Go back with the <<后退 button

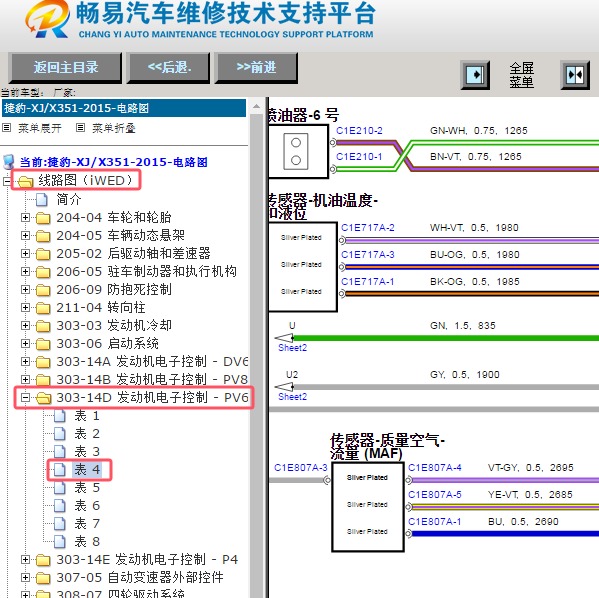pyautogui.click(x=168, y=68)
